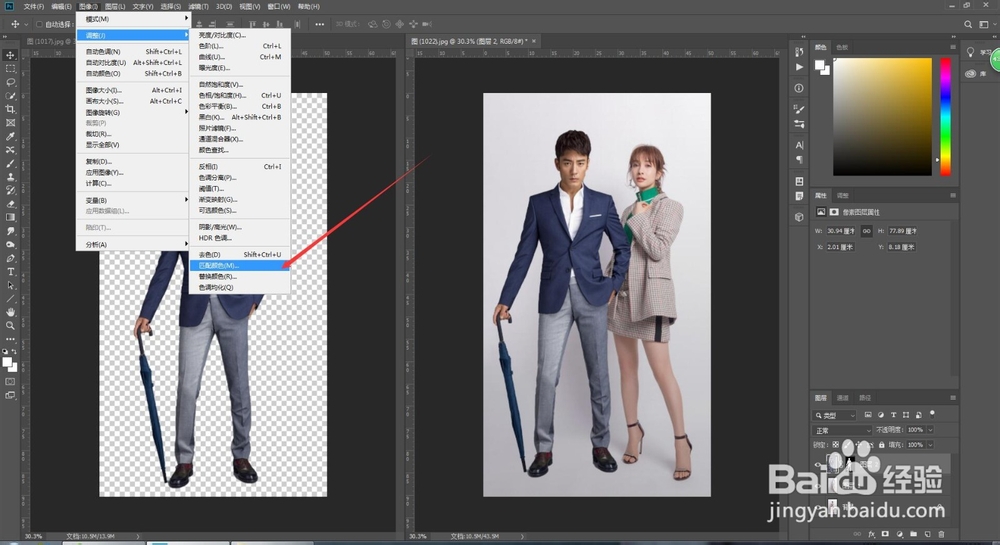This screenshot has width=1000, height=545.
Task: Expand the opacity 100% dropdown arrow
Action: [931, 430]
